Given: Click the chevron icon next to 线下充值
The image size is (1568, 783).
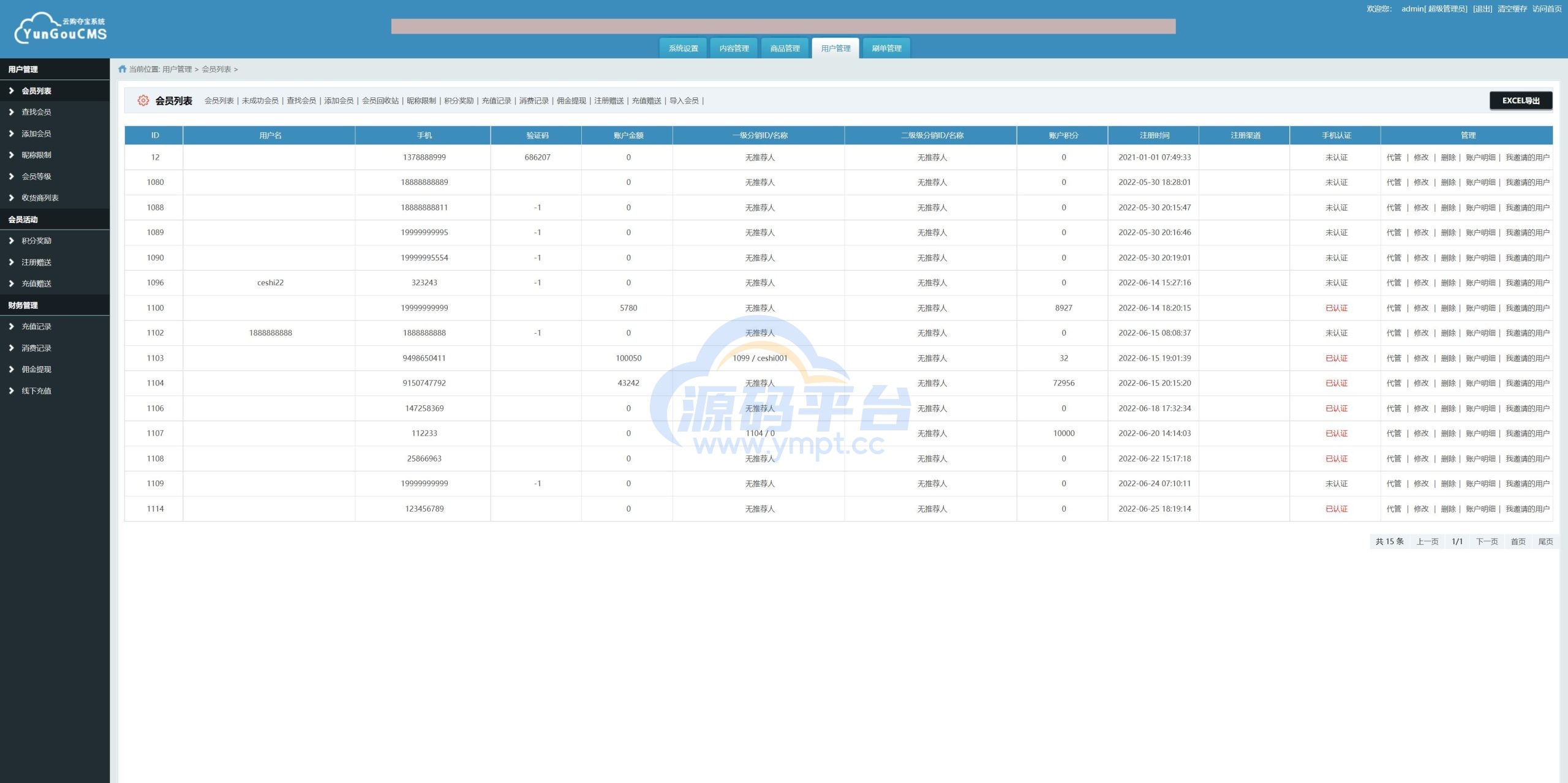Looking at the screenshot, I should click(11, 391).
